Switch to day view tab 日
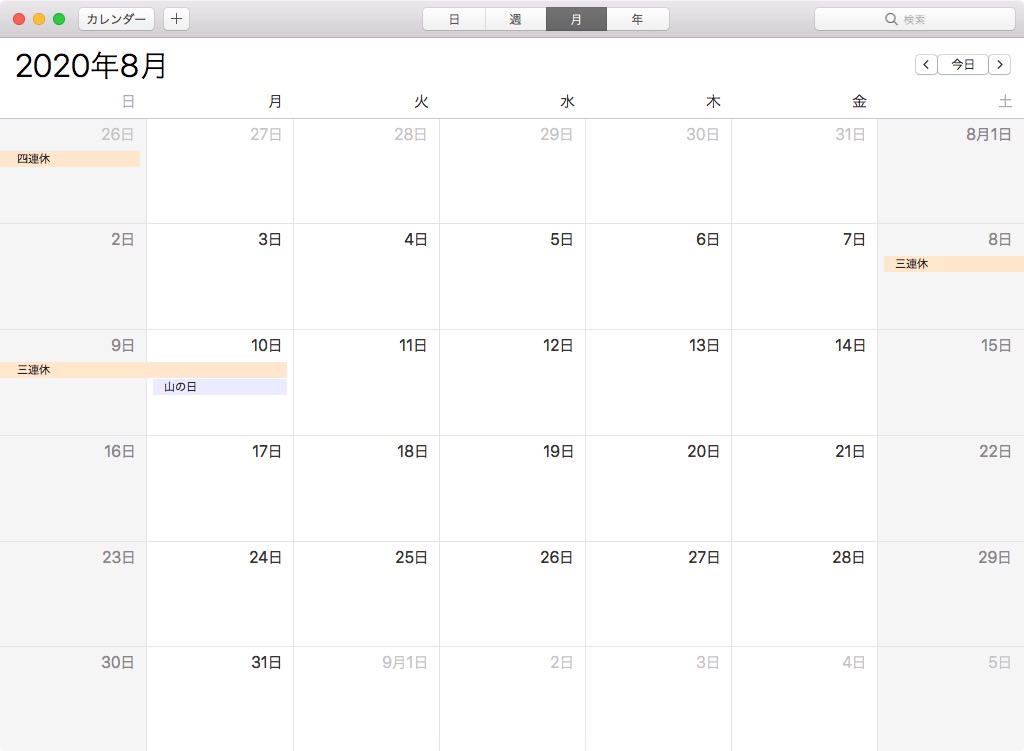 click(454, 19)
